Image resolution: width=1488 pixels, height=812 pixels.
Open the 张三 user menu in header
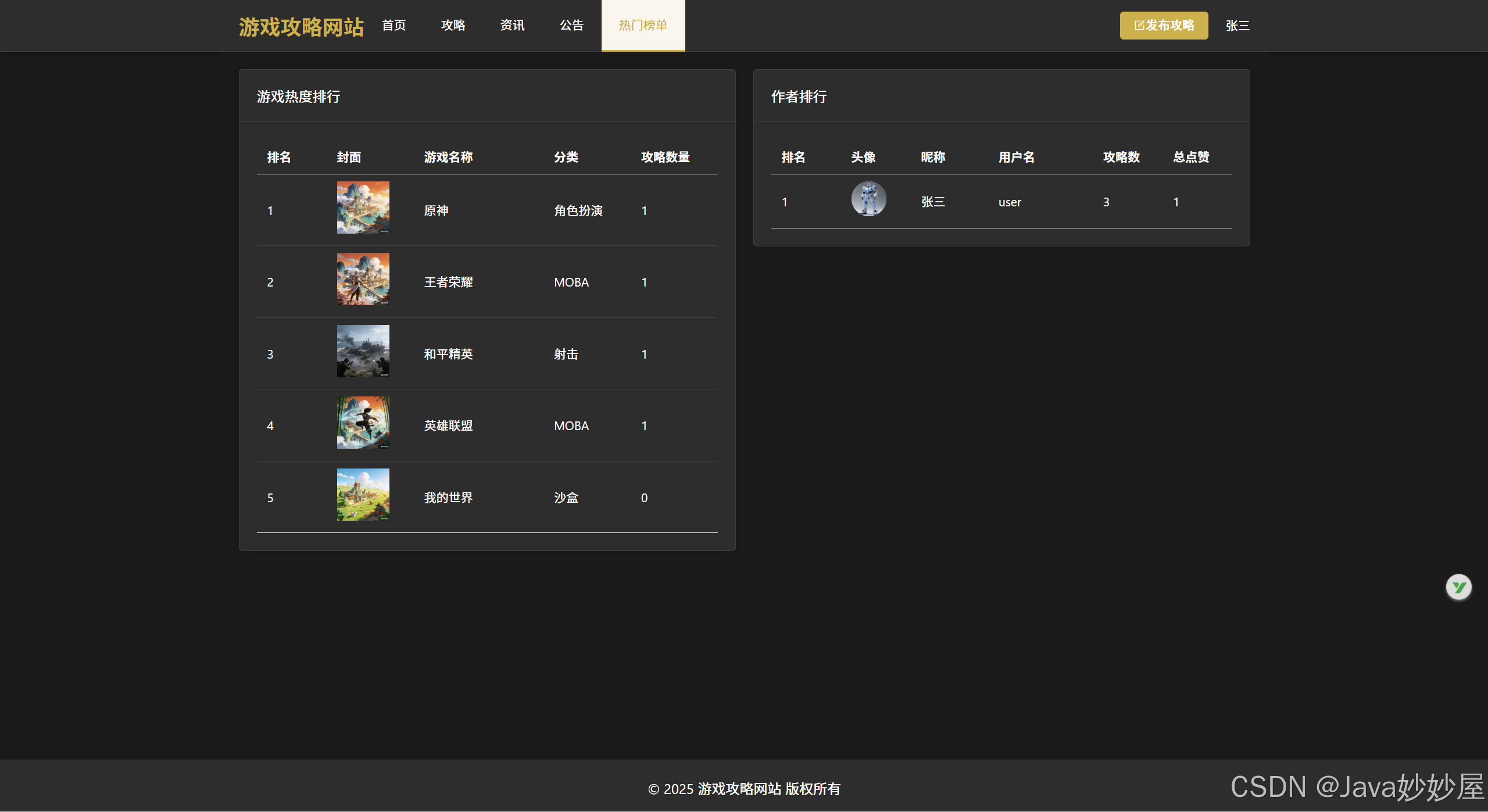(x=1237, y=26)
